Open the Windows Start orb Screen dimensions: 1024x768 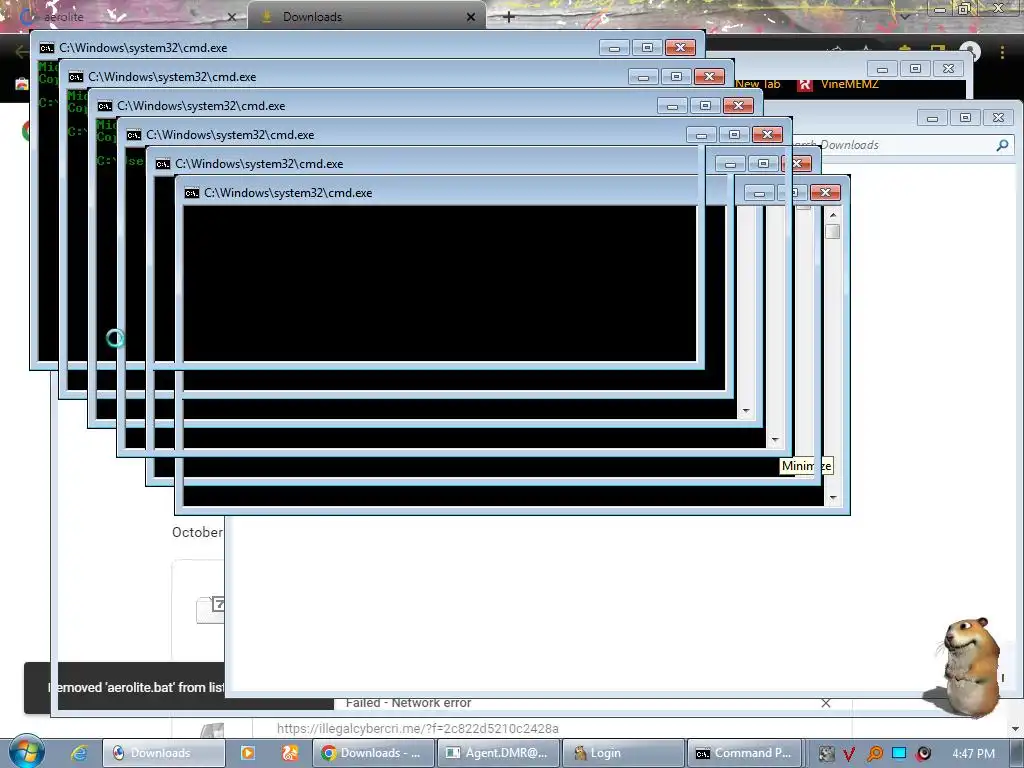click(27, 752)
